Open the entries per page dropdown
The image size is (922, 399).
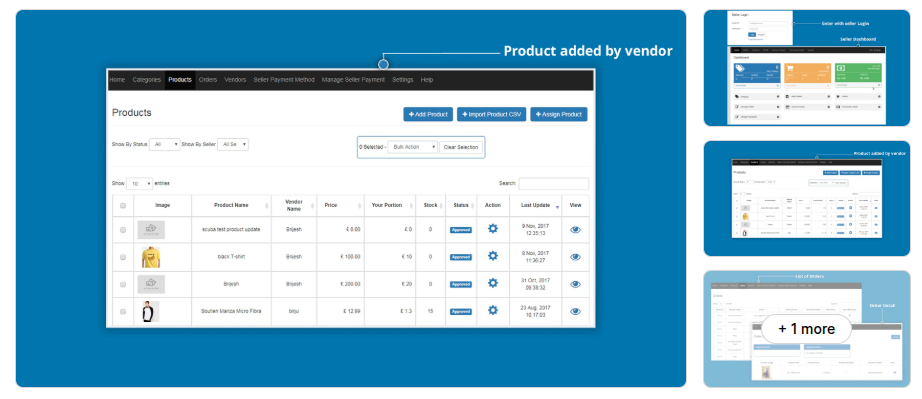point(139,183)
